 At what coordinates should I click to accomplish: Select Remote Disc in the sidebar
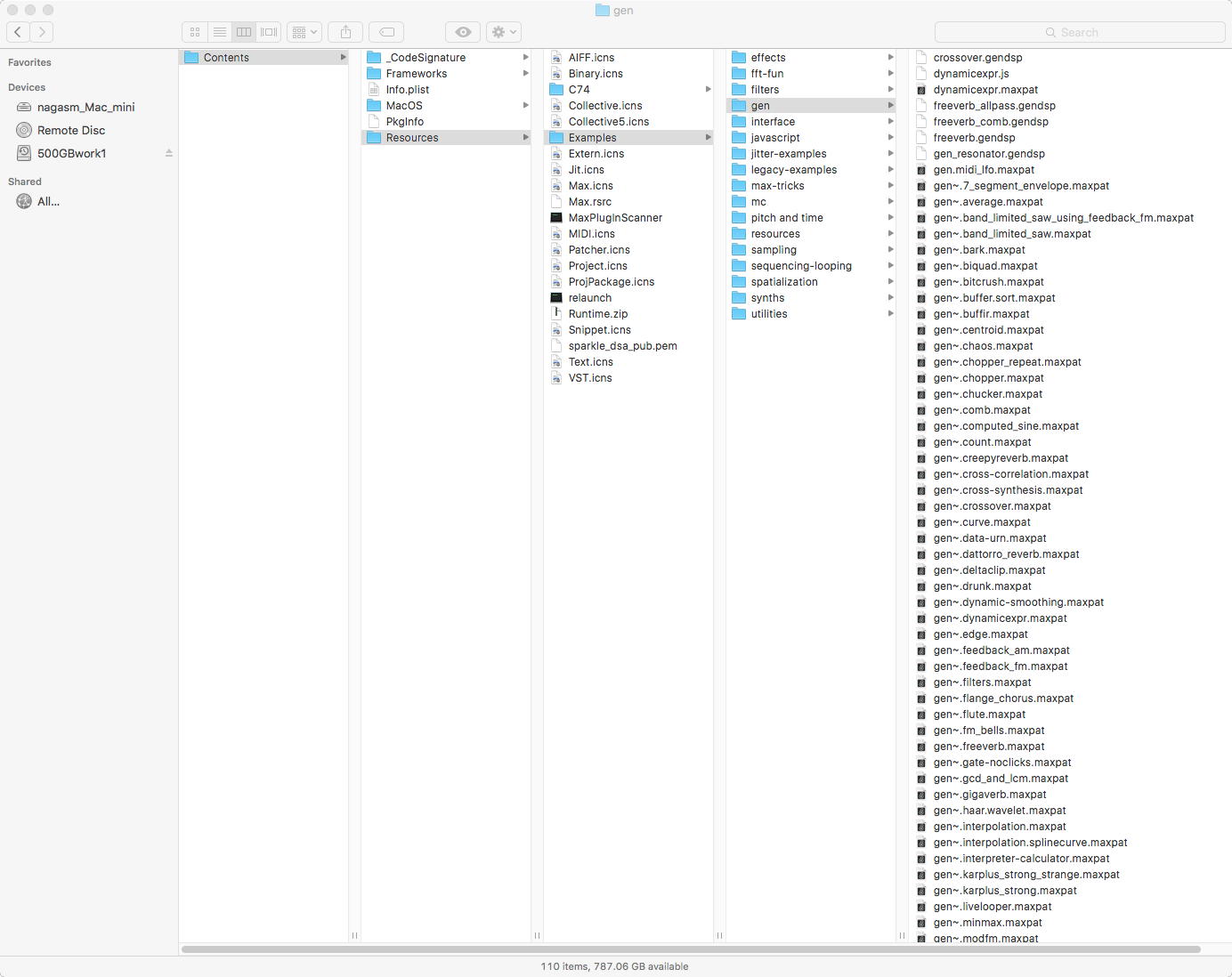(x=71, y=130)
